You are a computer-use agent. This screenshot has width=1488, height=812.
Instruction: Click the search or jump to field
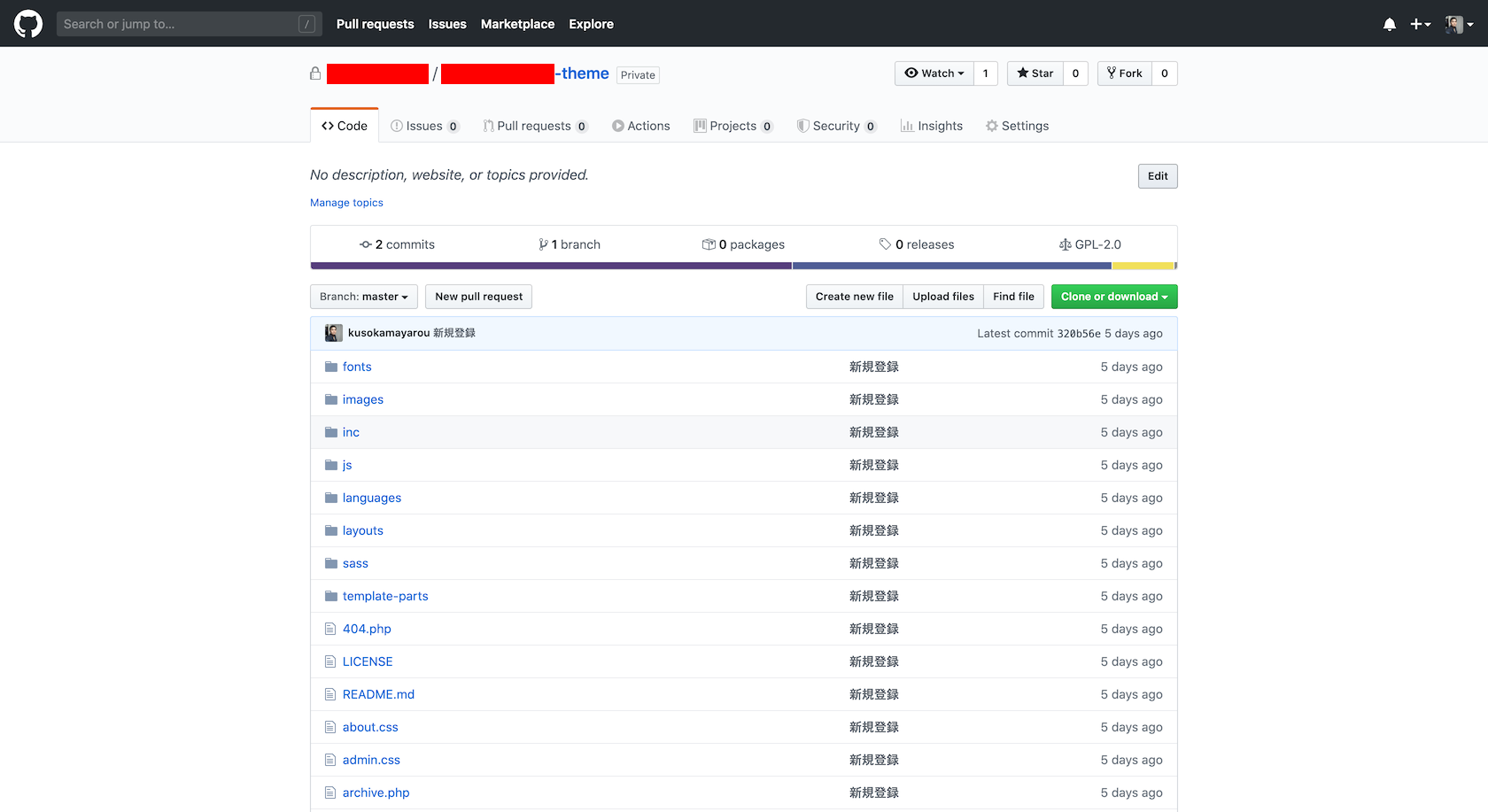click(177, 23)
